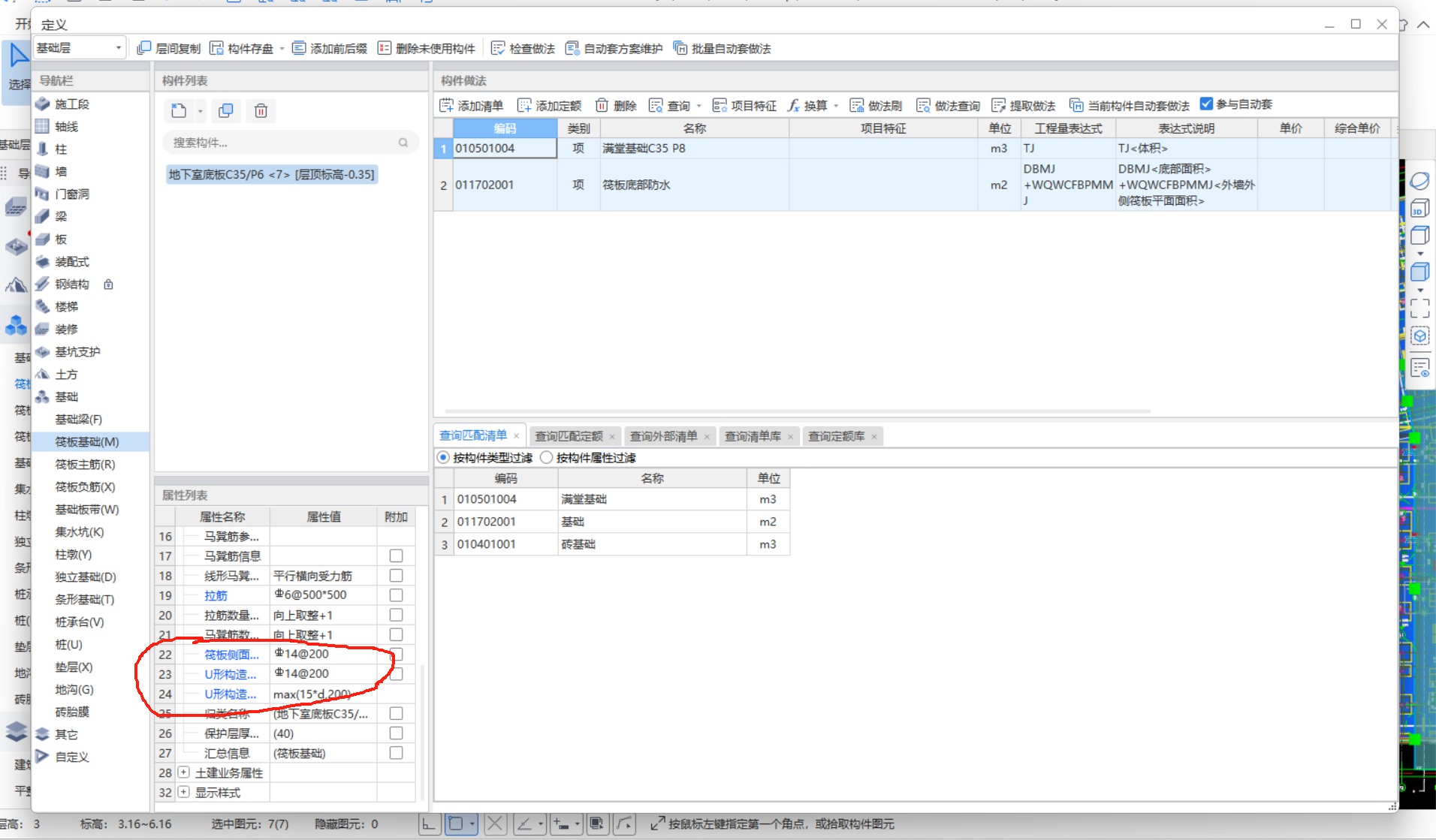Open the 筏板侧面 property link

tap(231, 655)
